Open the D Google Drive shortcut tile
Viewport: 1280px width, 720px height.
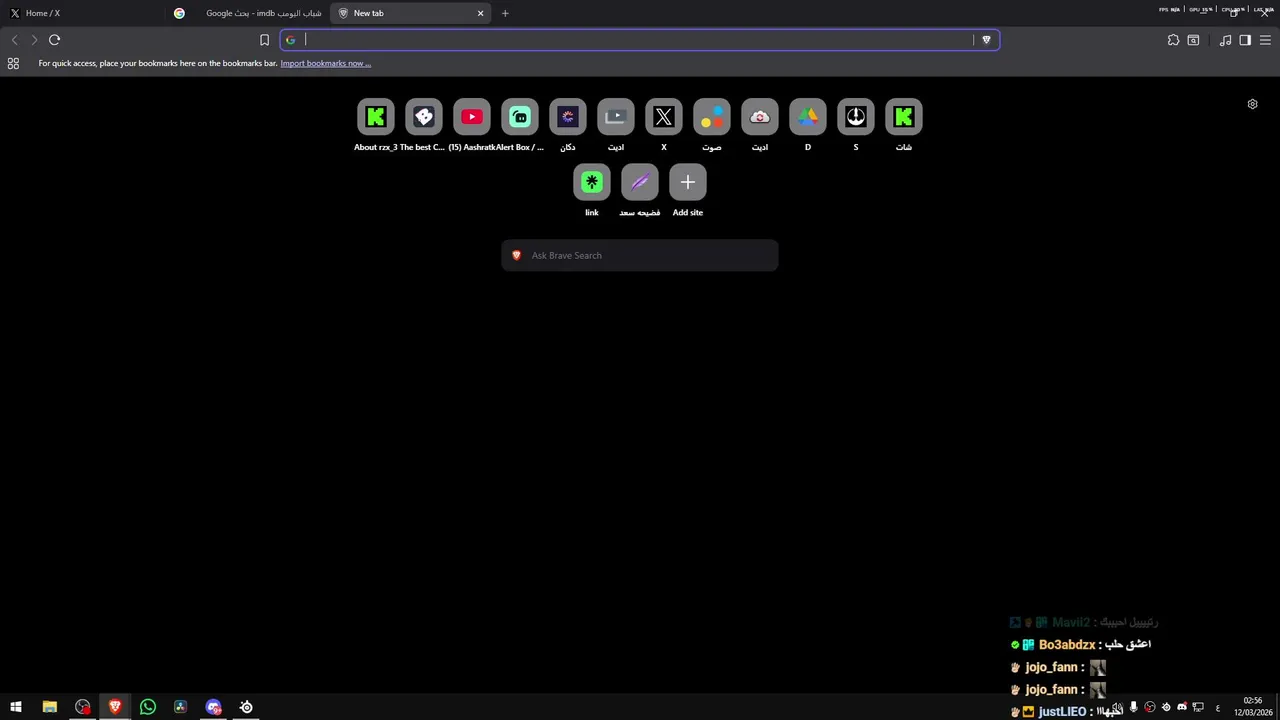pos(808,117)
